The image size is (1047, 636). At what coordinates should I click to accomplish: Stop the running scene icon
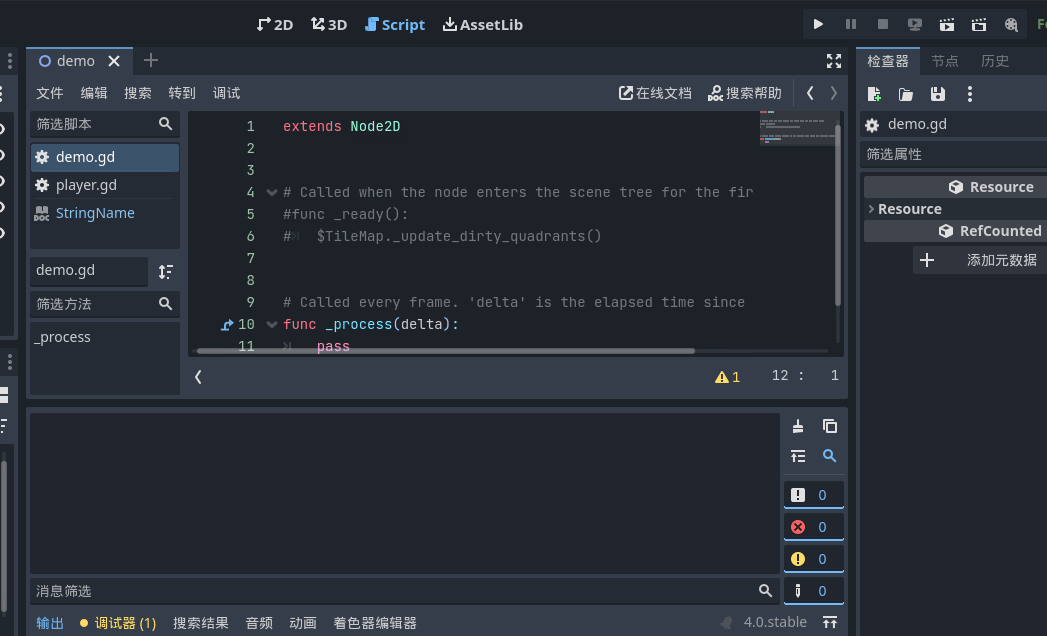coord(883,24)
